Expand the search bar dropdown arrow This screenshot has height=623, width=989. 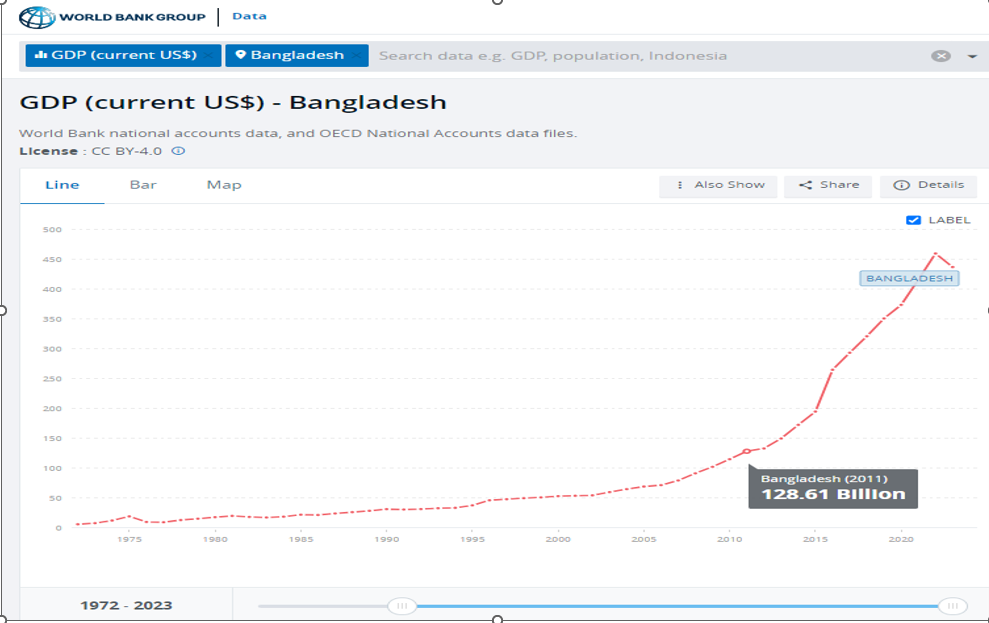(x=972, y=56)
